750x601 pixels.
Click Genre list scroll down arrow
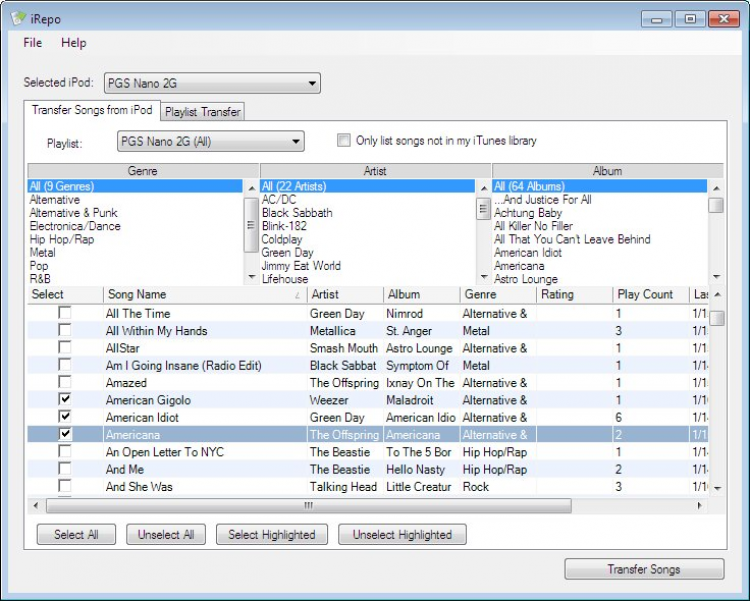point(251,277)
